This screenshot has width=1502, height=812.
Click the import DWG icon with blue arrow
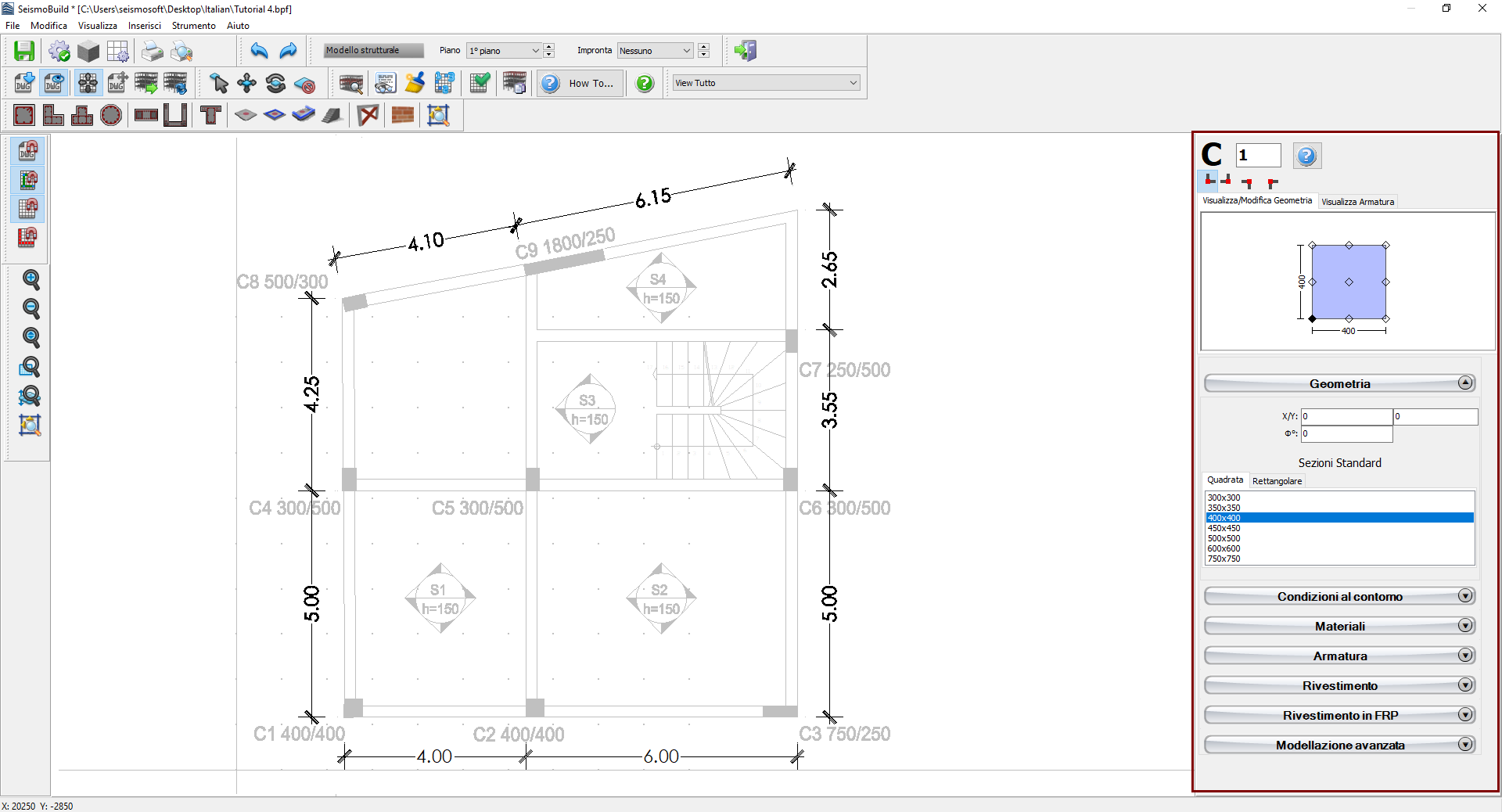click(x=24, y=83)
